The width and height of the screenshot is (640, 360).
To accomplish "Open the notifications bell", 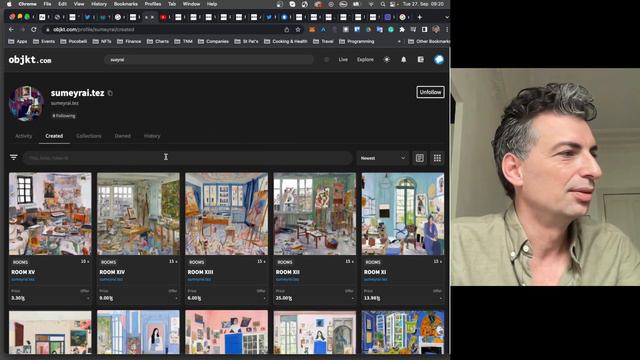I will [403, 60].
